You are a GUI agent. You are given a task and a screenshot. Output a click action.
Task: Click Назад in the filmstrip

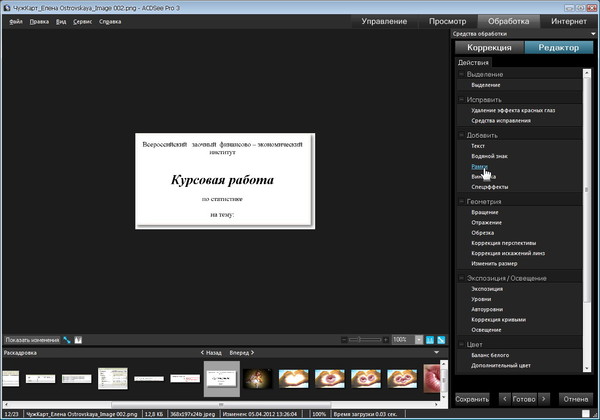point(211,353)
